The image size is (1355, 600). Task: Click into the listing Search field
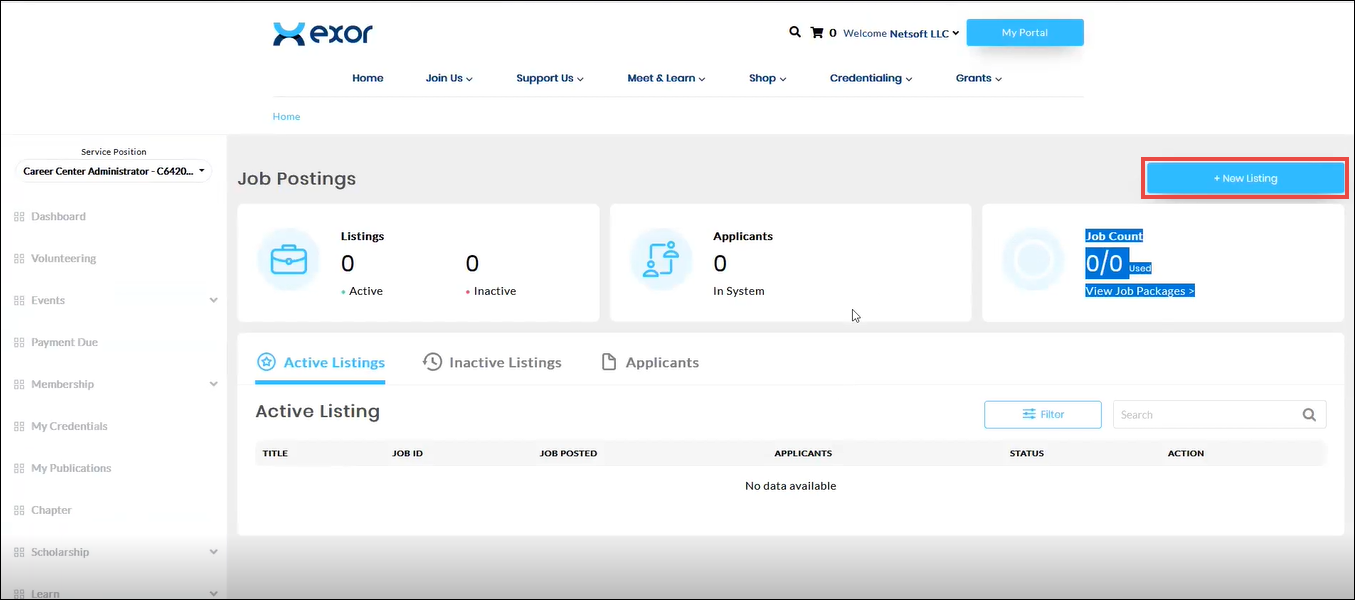tap(1204, 415)
